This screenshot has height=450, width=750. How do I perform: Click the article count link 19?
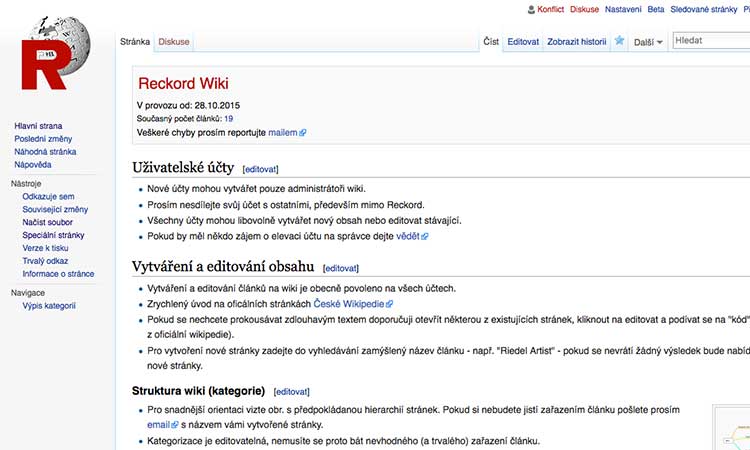228,118
